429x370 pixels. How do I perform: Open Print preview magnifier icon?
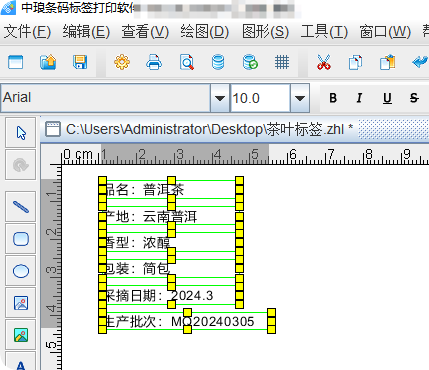(186, 62)
